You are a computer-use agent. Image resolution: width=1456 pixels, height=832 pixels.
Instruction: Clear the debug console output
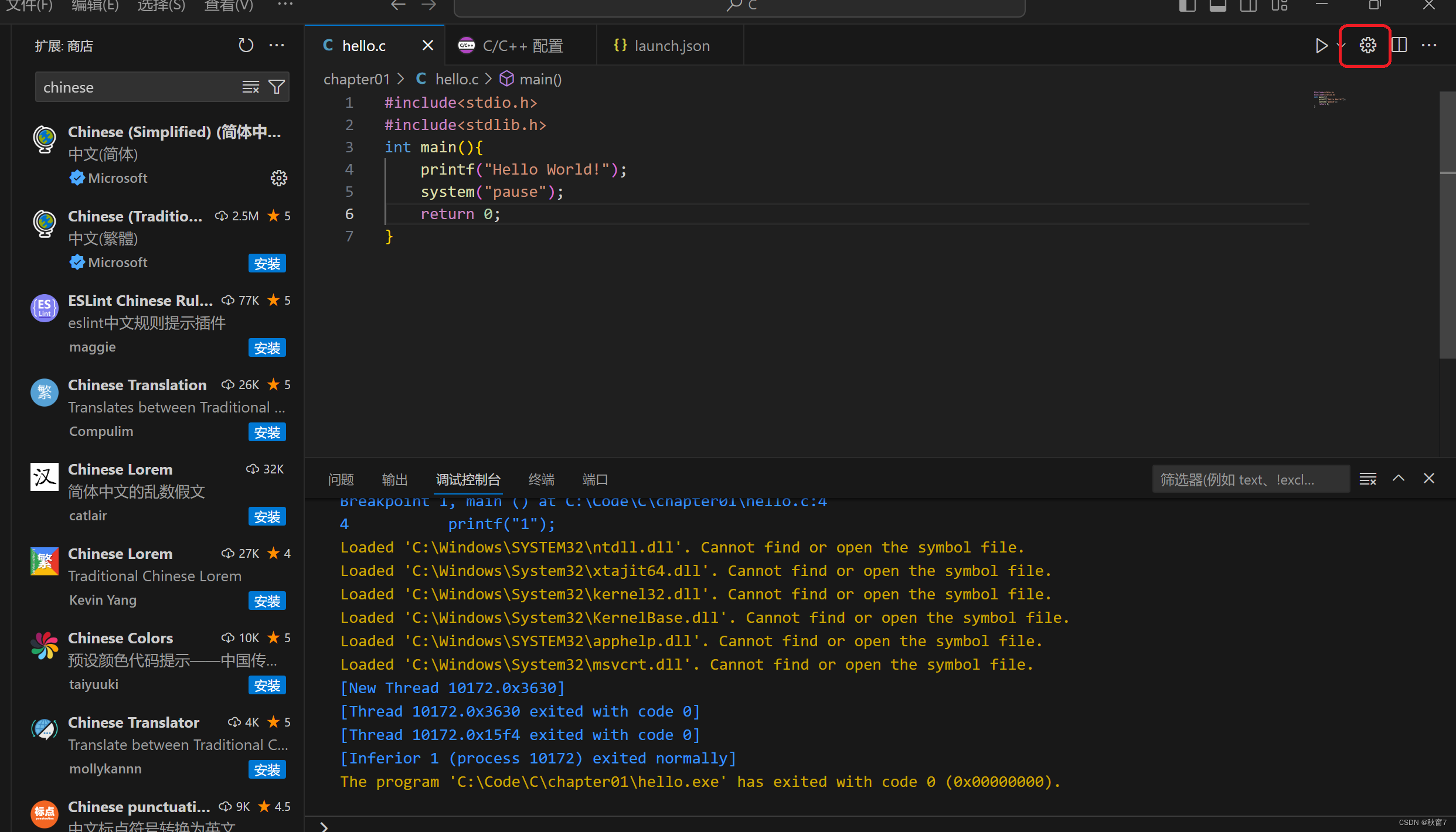tap(1367, 479)
